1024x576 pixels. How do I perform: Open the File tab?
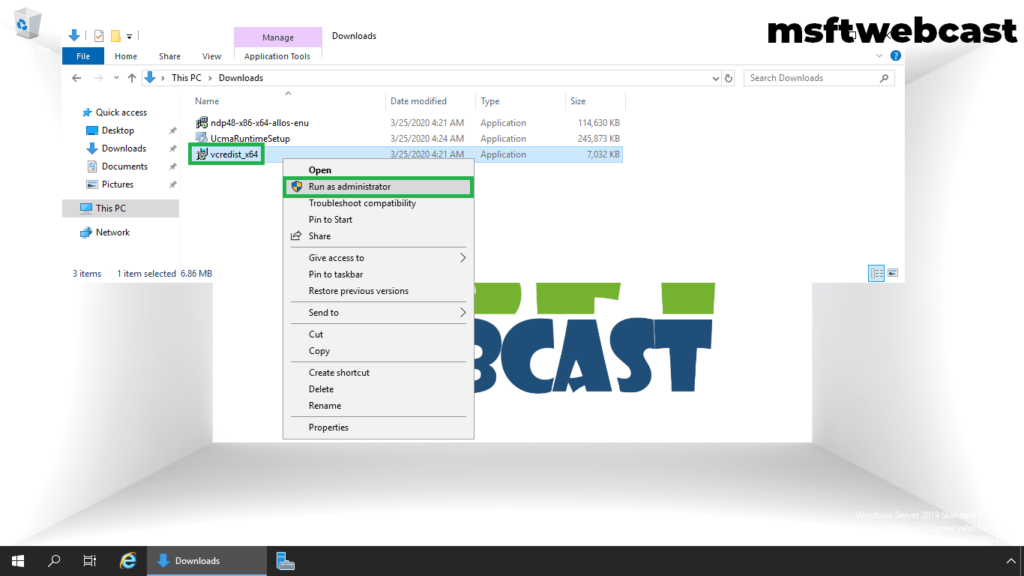pyautogui.click(x=83, y=56)
